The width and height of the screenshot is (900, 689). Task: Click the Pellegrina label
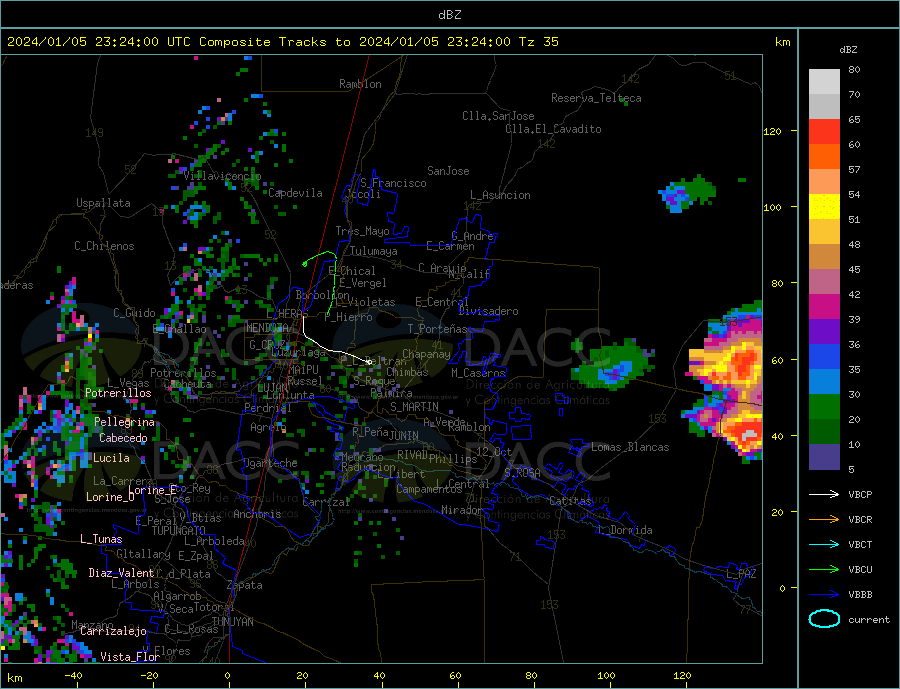[125, 422]
